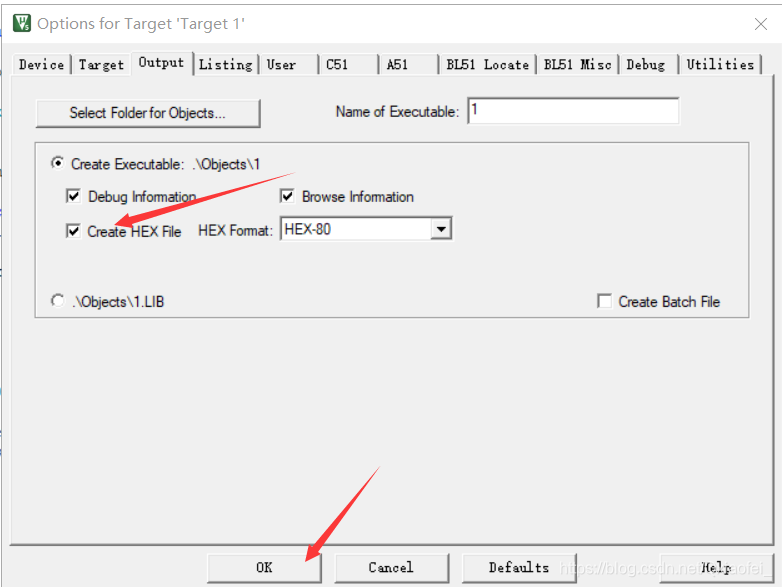Switch to the Device tab
The height and width of the screenshot is (587, 782).
click(x=41, y=64)
